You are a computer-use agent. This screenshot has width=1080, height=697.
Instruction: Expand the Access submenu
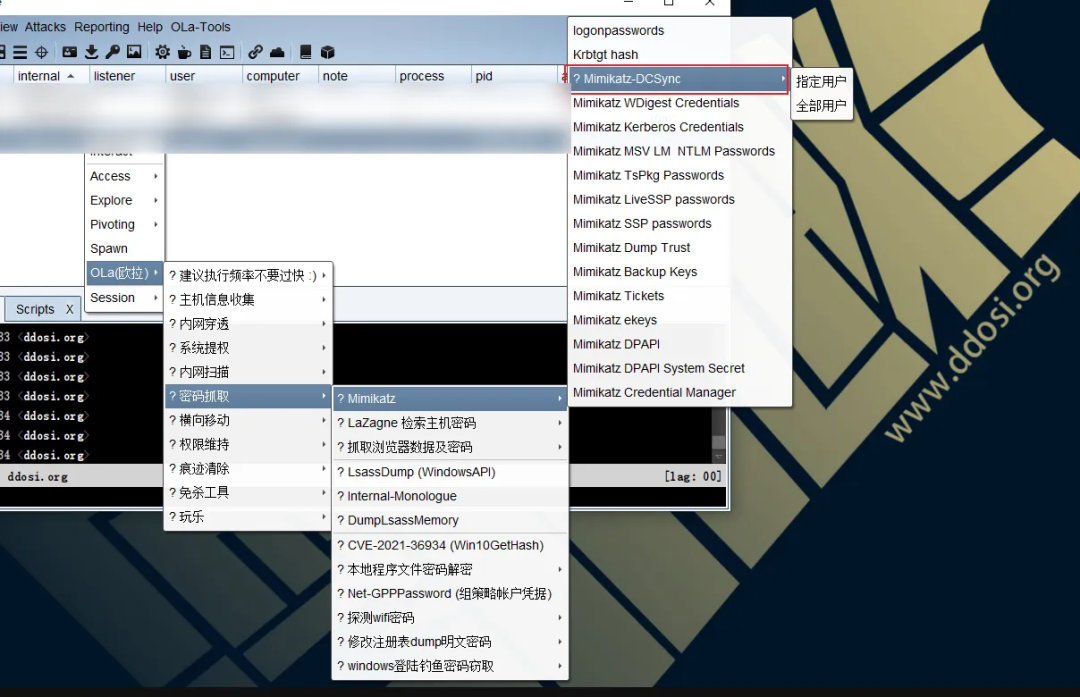(x=124, y=176)
